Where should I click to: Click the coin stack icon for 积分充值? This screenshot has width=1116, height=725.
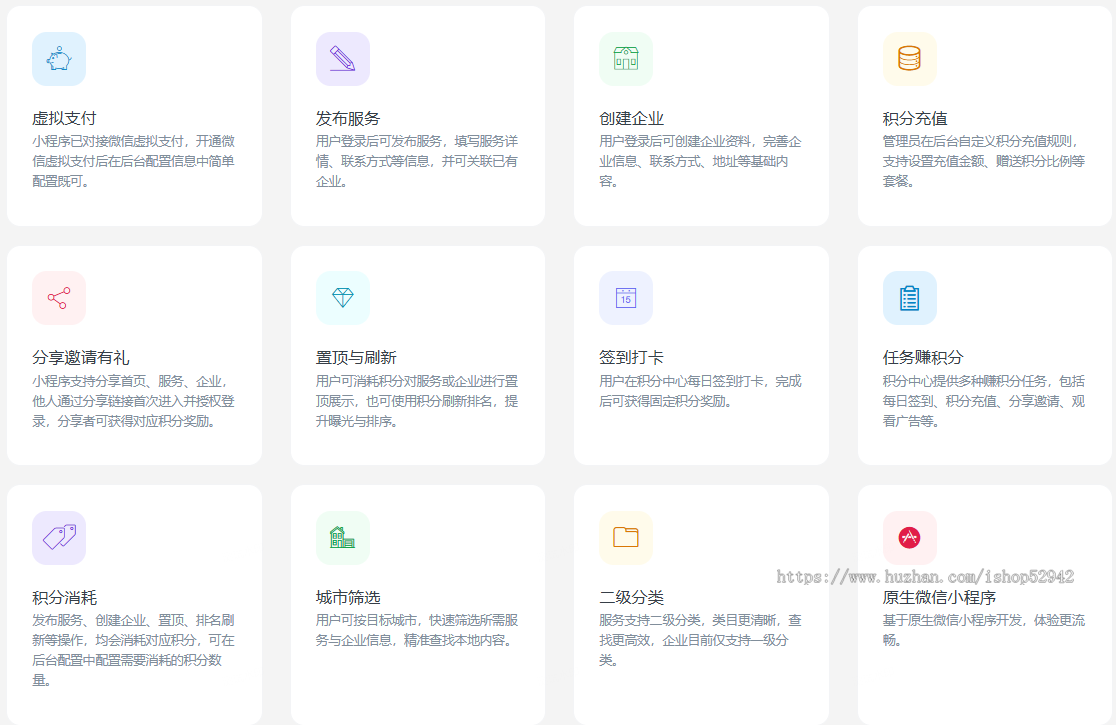pos(910,59)
